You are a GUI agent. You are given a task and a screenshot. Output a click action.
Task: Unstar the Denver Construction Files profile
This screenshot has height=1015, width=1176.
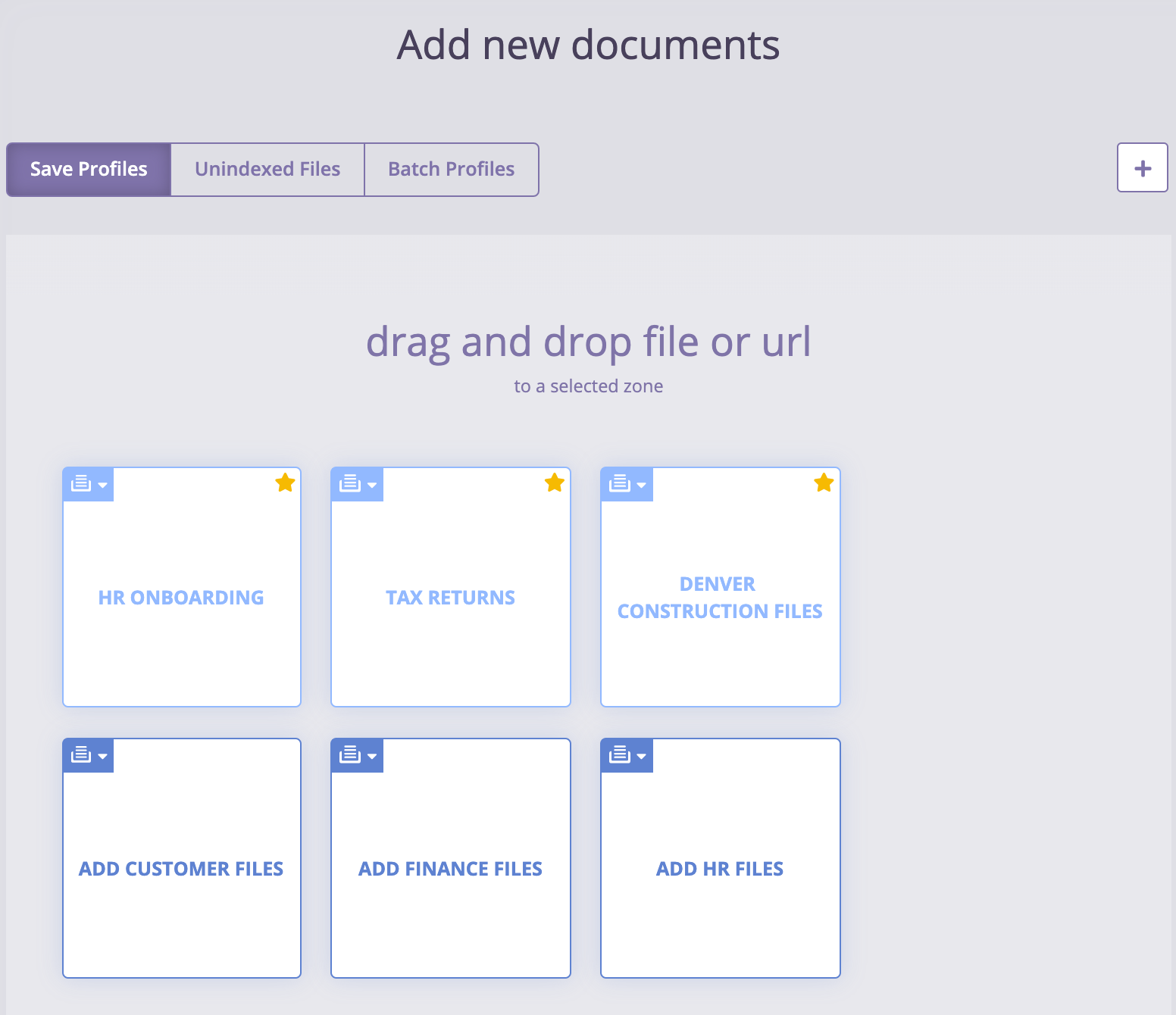[824, 482]
